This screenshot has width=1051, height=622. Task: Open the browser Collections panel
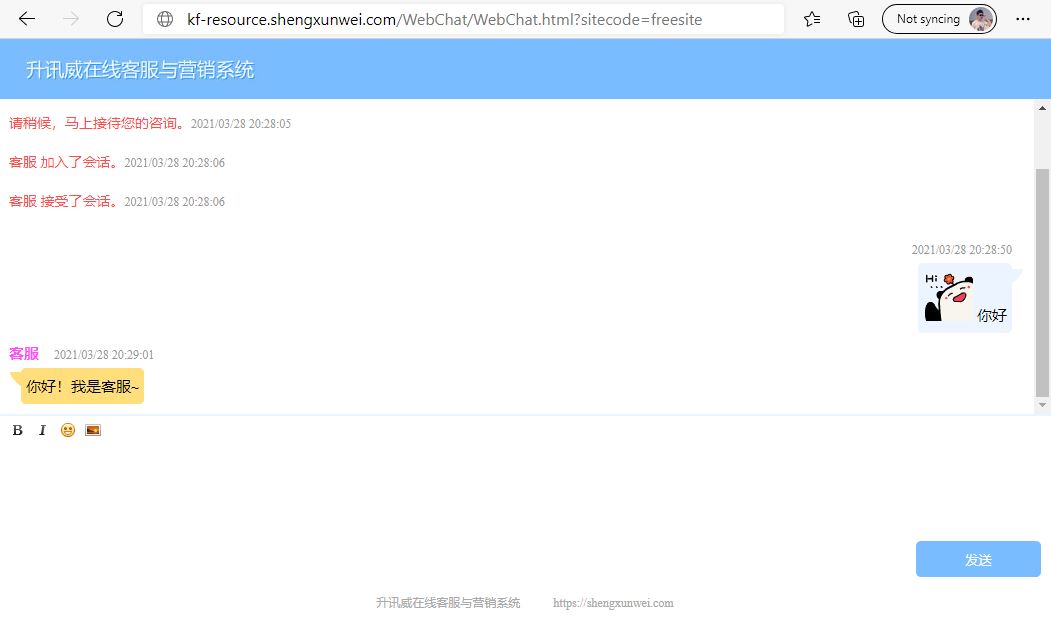(x=856, y=19)
